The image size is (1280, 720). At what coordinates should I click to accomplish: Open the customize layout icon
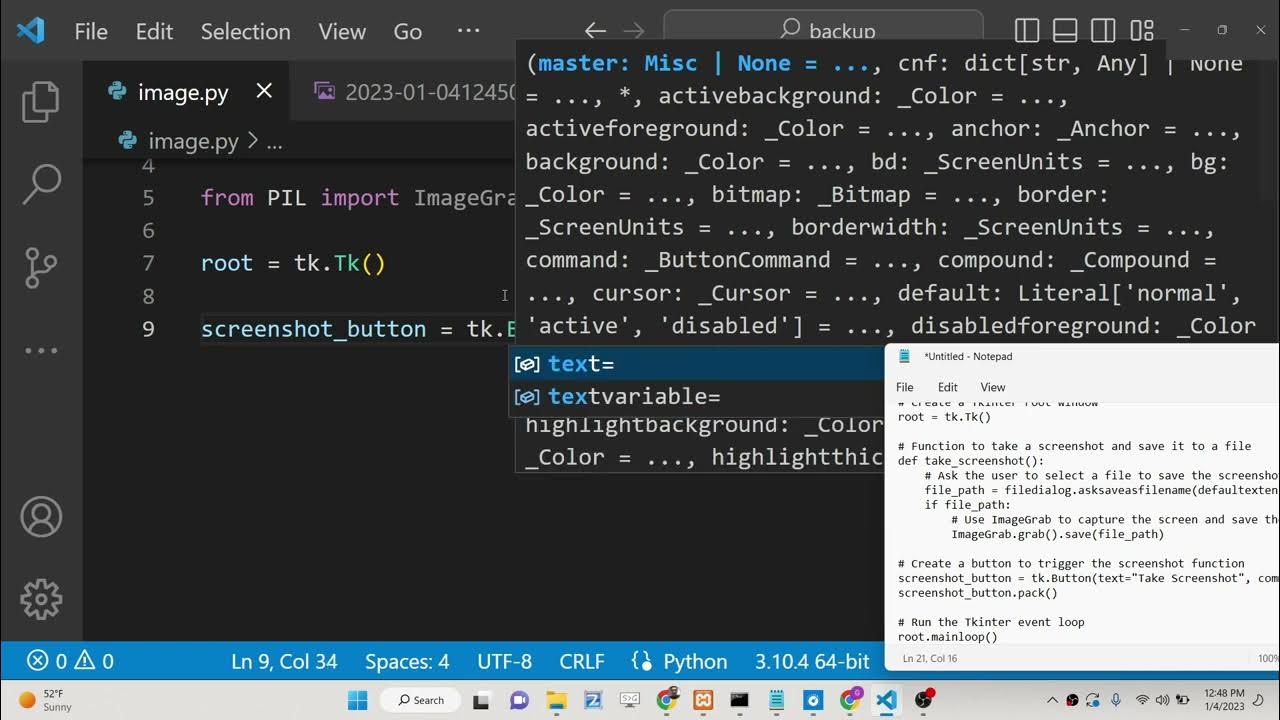click(1142, 31)
